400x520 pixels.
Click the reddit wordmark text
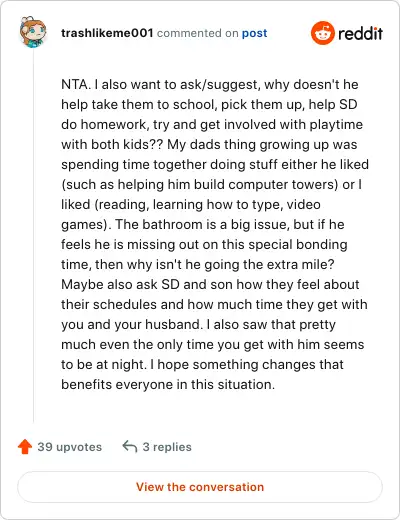point(360,33)
